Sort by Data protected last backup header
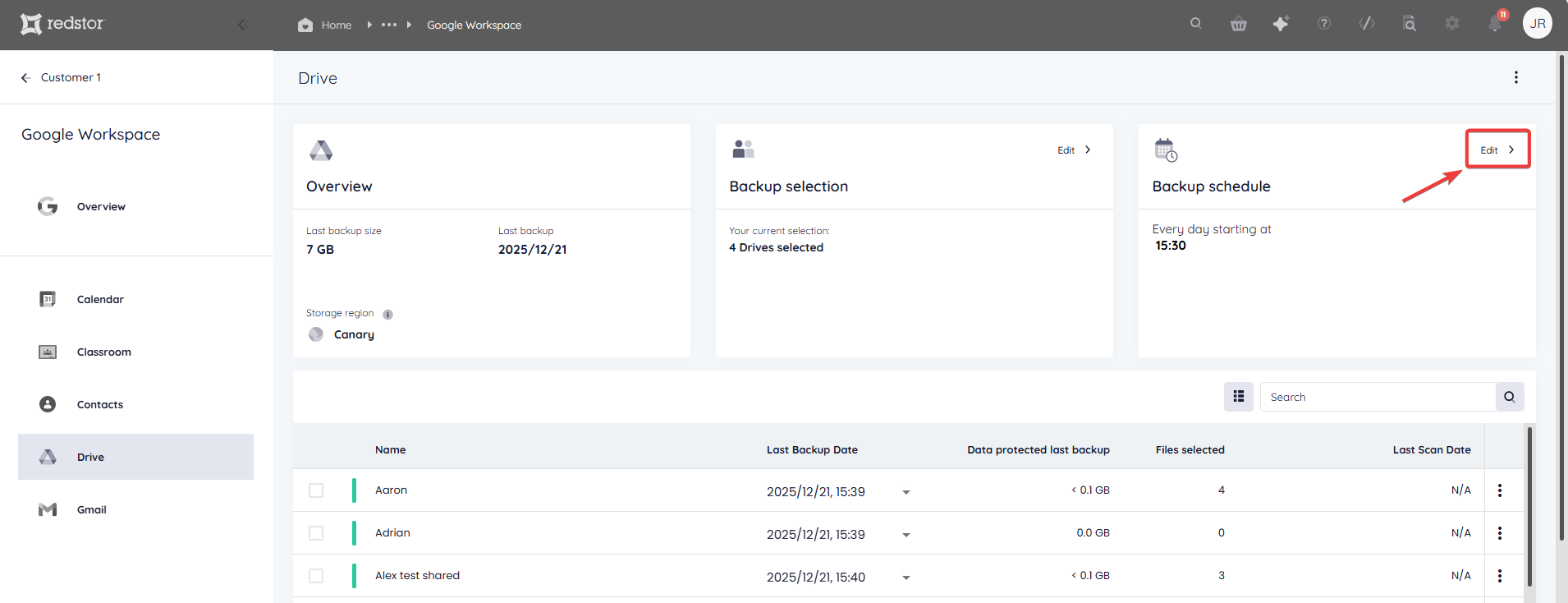Viewport: 1568px width, 603px height. [x=1038, y=449]
